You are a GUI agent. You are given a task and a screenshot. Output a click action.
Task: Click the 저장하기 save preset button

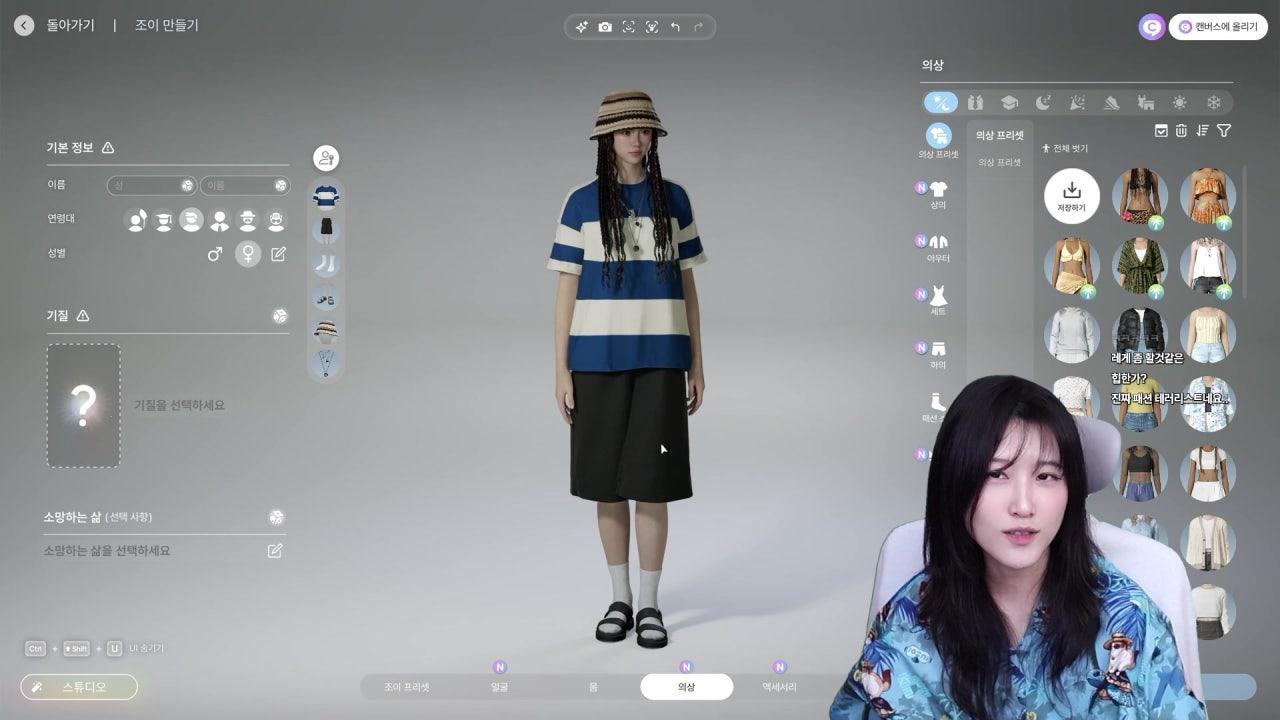(1072, 195)
